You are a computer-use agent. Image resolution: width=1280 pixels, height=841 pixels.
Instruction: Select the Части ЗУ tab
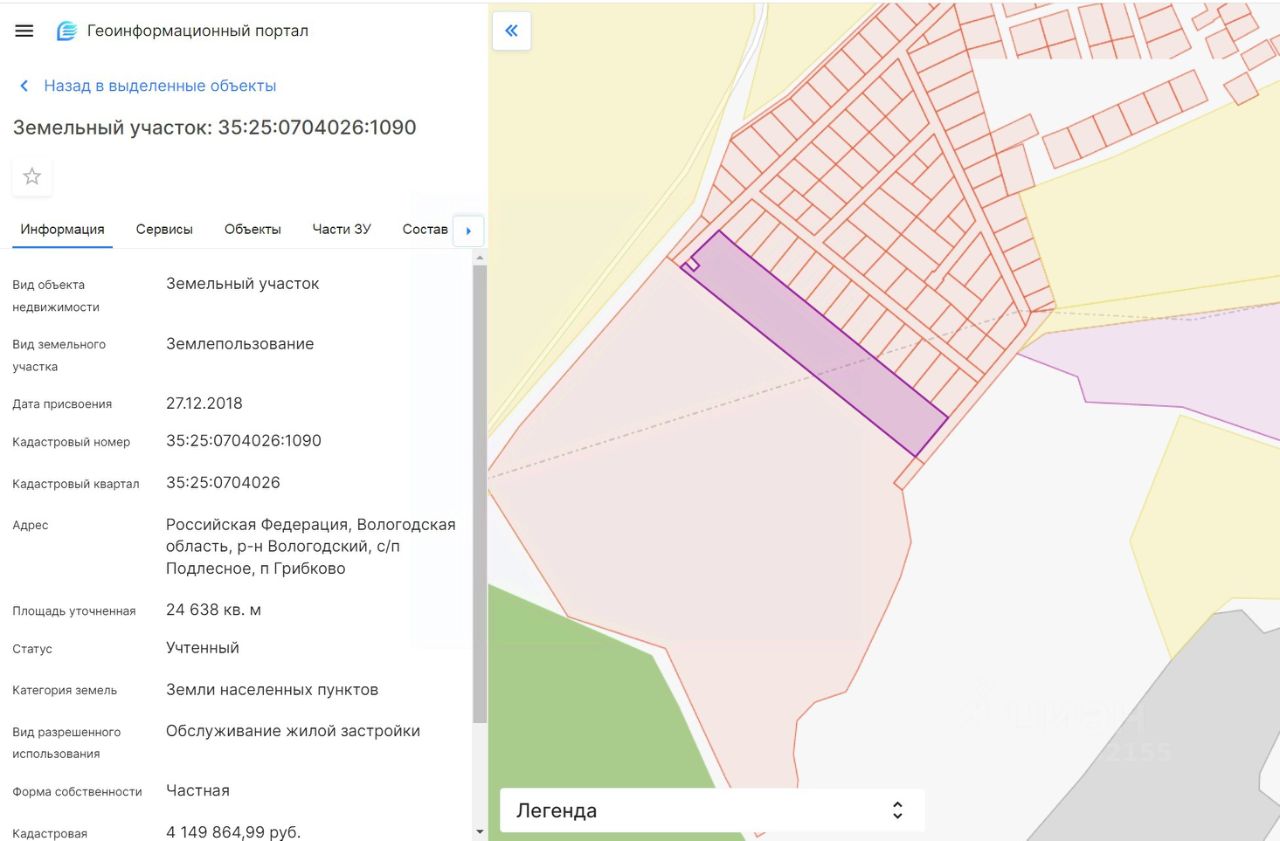tap(341, 229)
